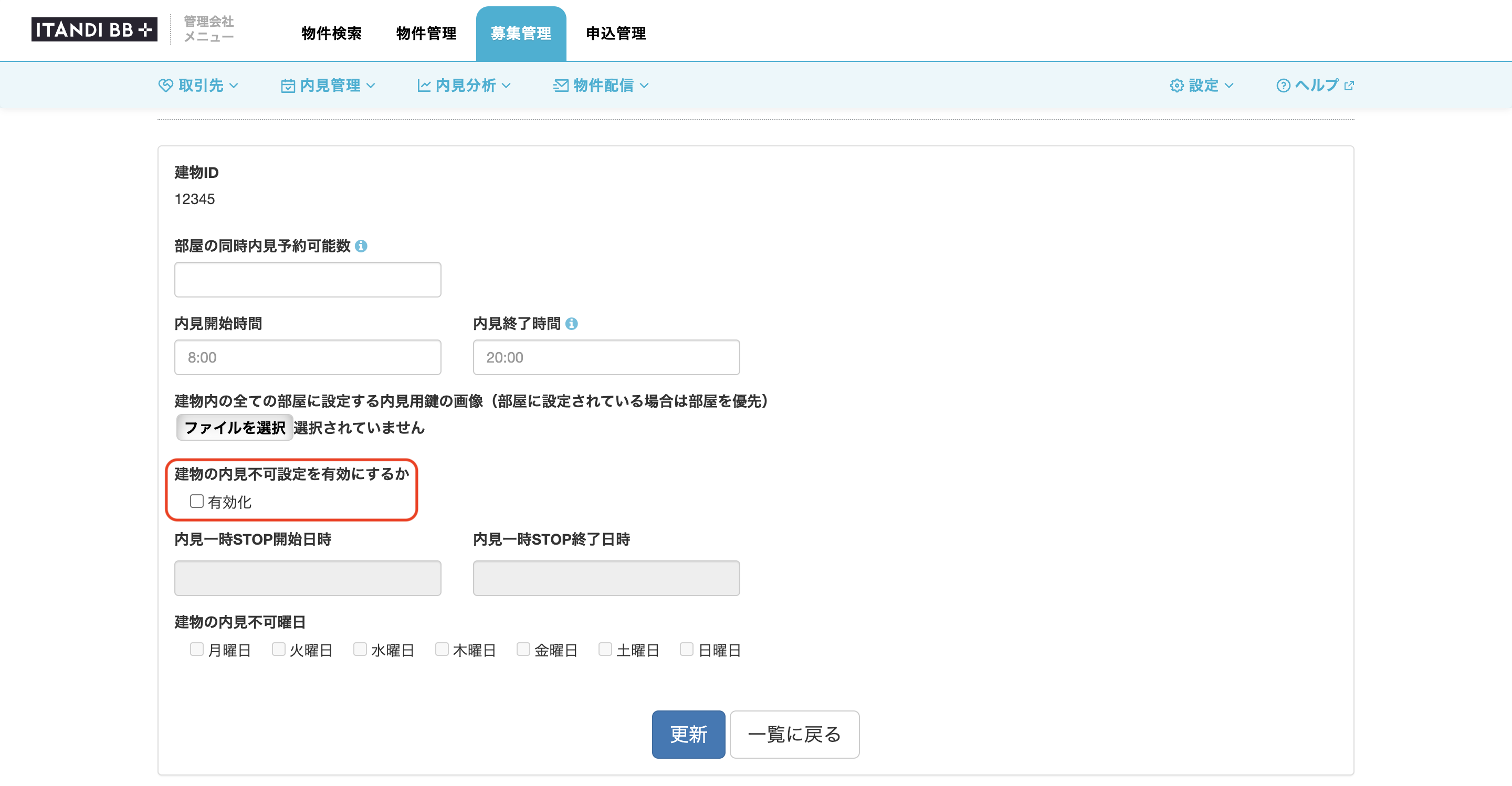Click the 内見一時STOP開始日時 field
The width and height of the screenshot is (1512, 786).
point(308,578)
